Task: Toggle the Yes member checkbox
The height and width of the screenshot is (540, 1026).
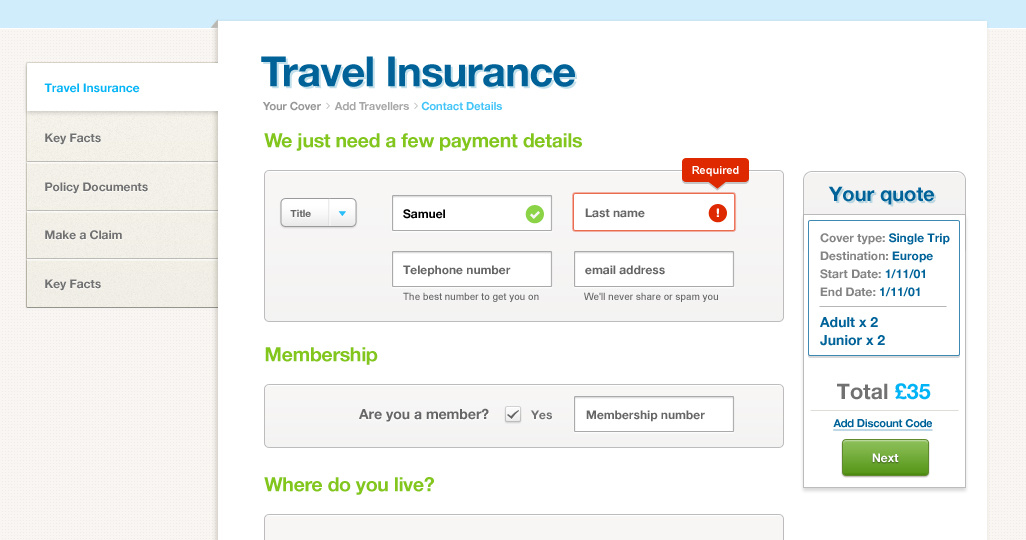Action: click(x=513, y=414)
